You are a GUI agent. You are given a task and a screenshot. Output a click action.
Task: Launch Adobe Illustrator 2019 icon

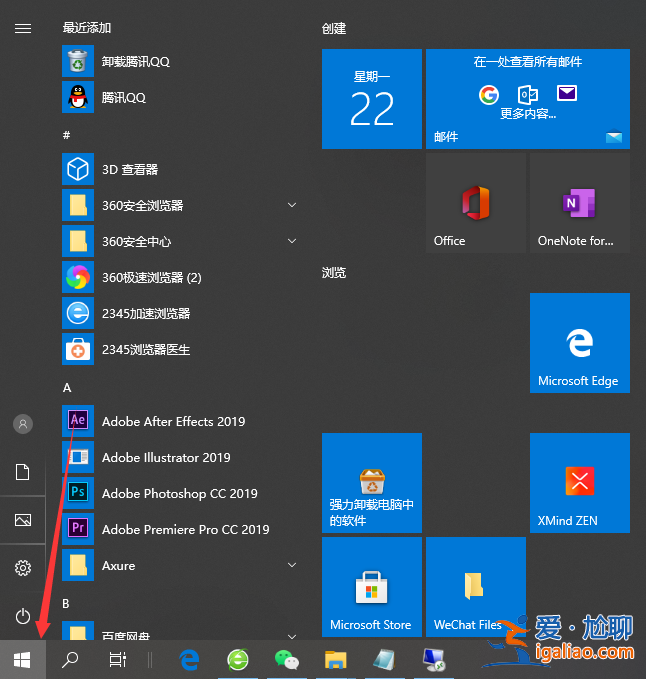tap(78, 457)
